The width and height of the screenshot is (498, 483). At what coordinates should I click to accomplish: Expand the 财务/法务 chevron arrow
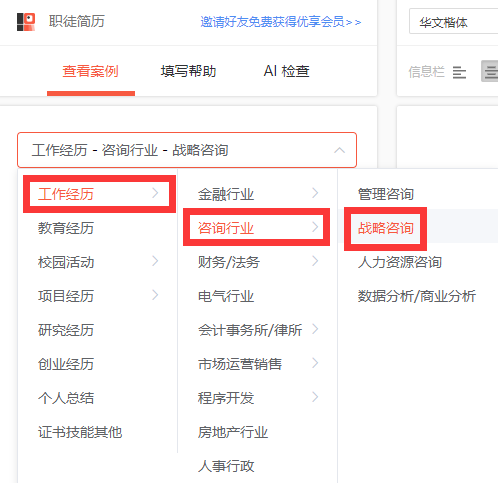(315, 261)
